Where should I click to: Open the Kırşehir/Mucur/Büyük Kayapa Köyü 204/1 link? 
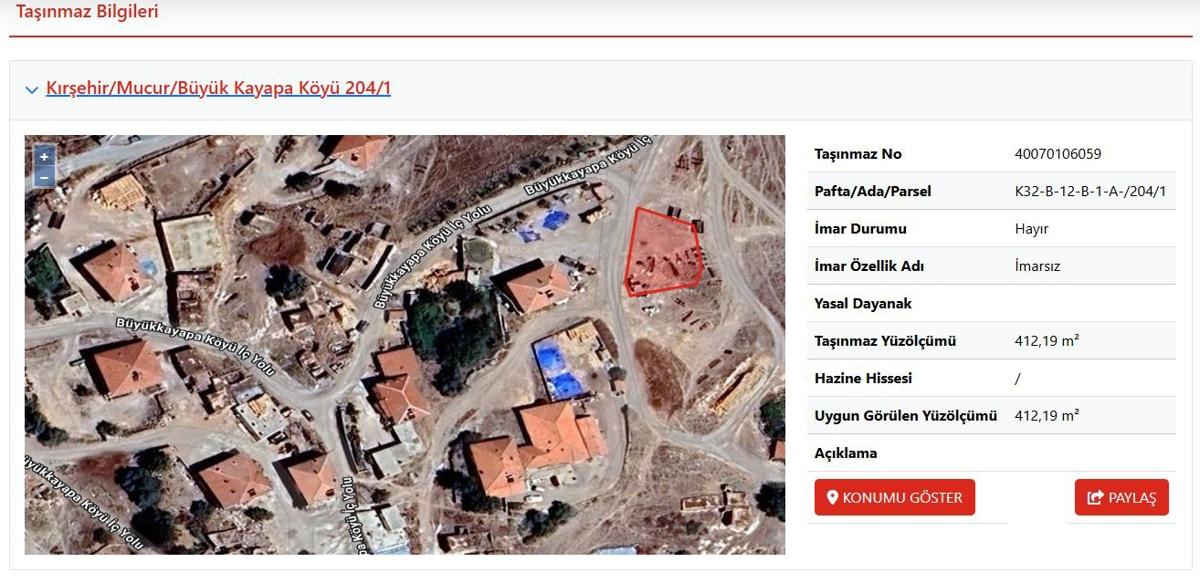click(x=218, y=88)
